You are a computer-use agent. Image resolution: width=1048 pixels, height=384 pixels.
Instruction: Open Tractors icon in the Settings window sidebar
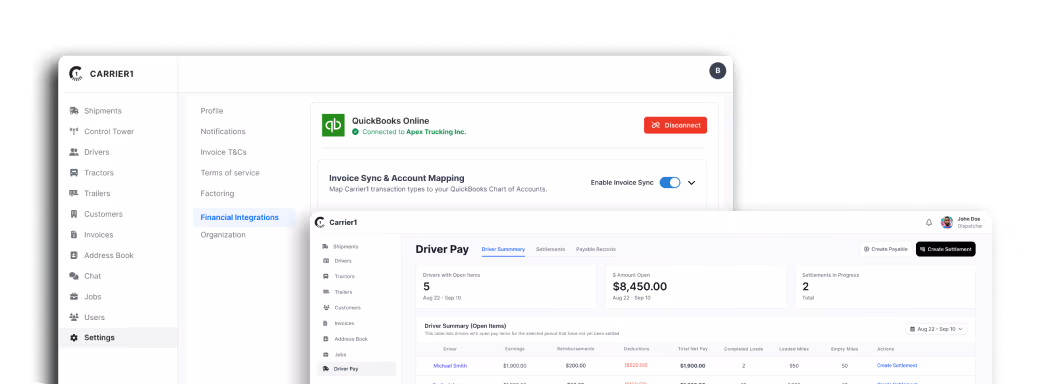coord(74,173)
